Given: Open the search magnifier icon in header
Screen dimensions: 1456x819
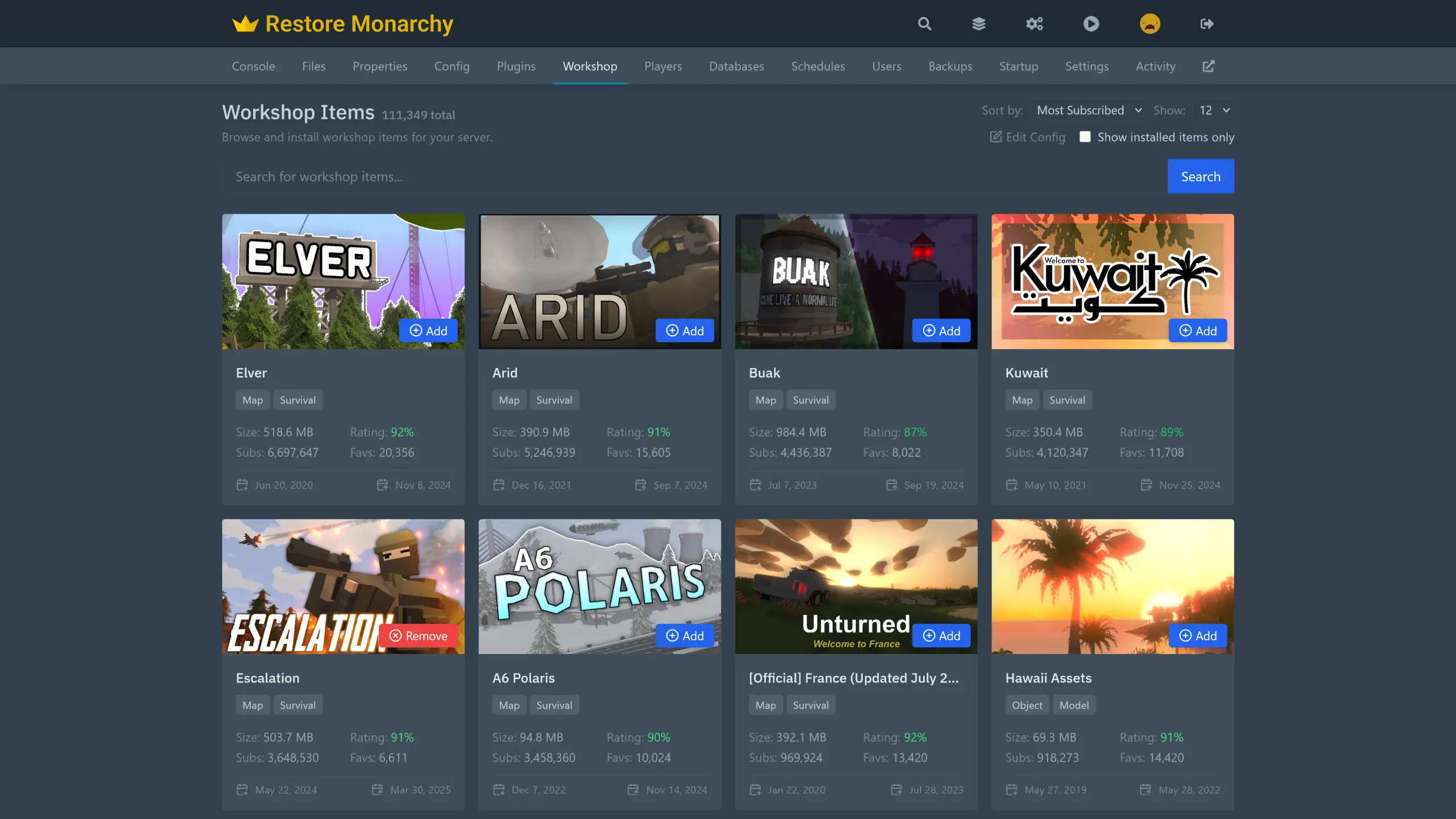Looking at the screenshot, I should tap(925, 24).
